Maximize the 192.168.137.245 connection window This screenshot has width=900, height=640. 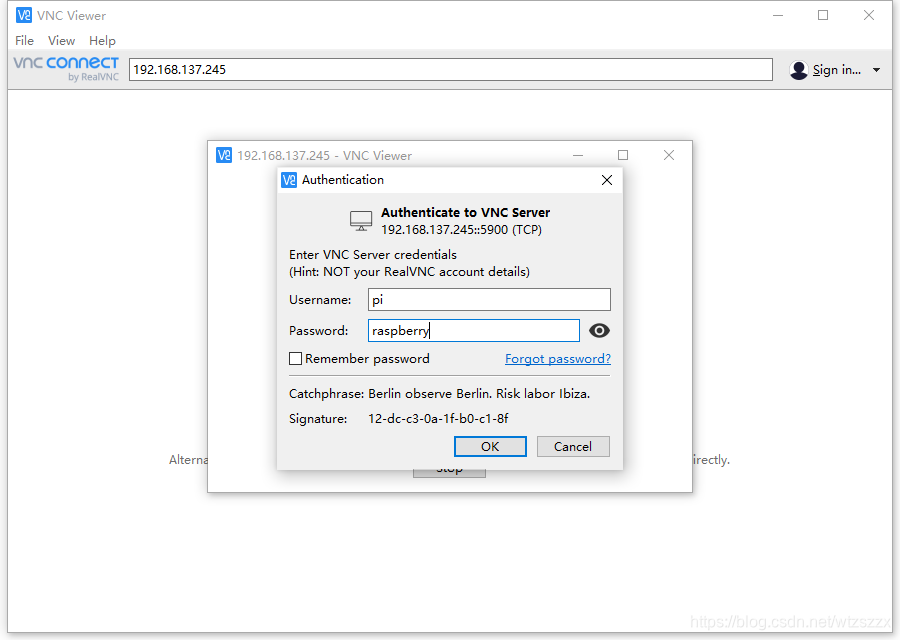(623, 155)
